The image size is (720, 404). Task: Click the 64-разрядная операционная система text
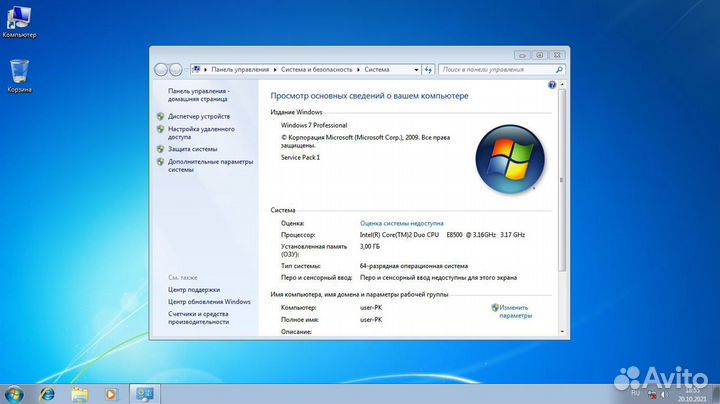[414, 266]
